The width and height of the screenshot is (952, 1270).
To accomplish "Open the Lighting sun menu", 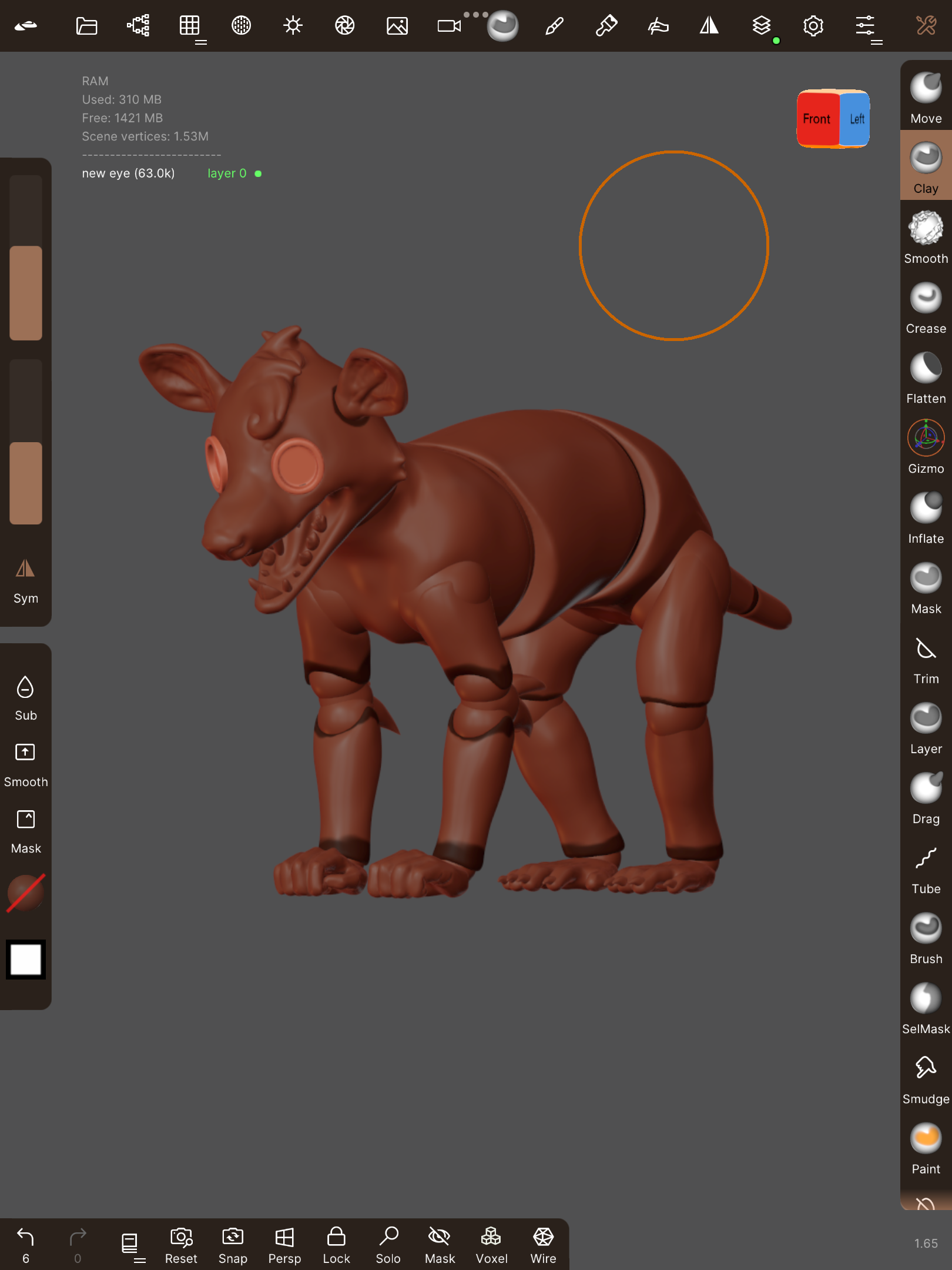I will [293, 26].
